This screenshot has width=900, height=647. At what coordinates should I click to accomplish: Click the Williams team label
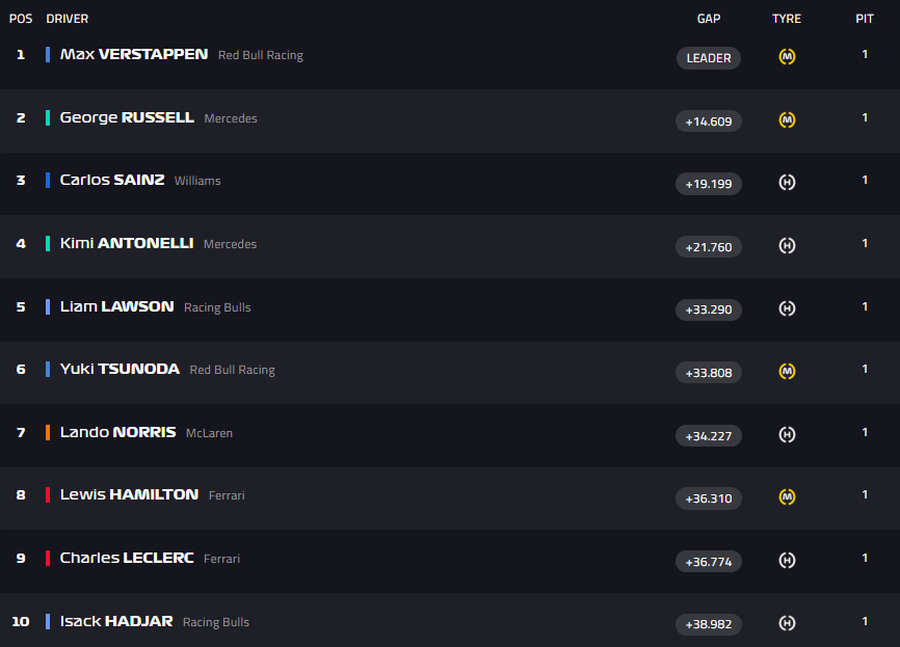tap(197, 181)
